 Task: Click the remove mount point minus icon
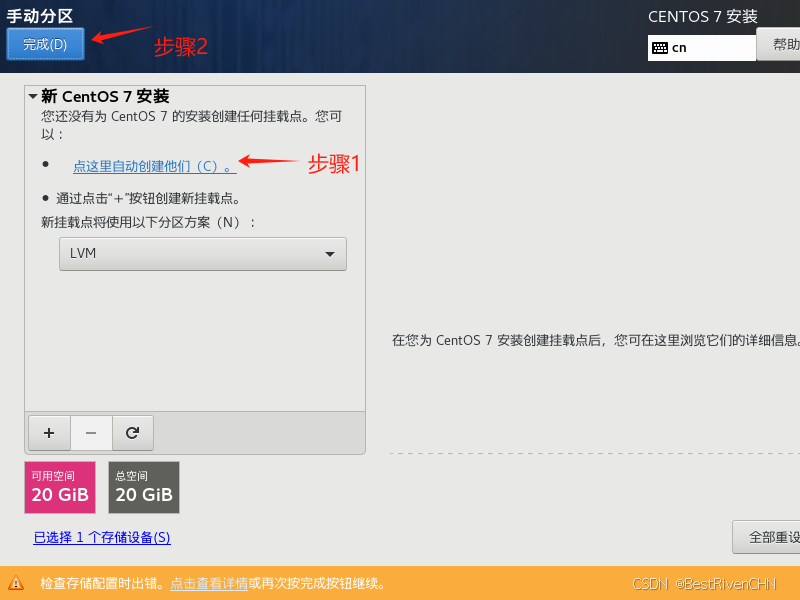point(90,433)
